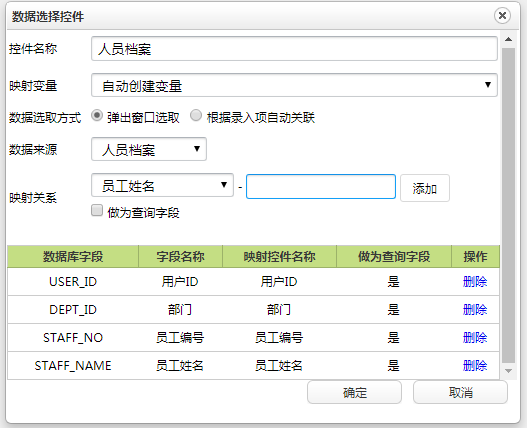Click the scrollbar down arrow

point(509,371)
